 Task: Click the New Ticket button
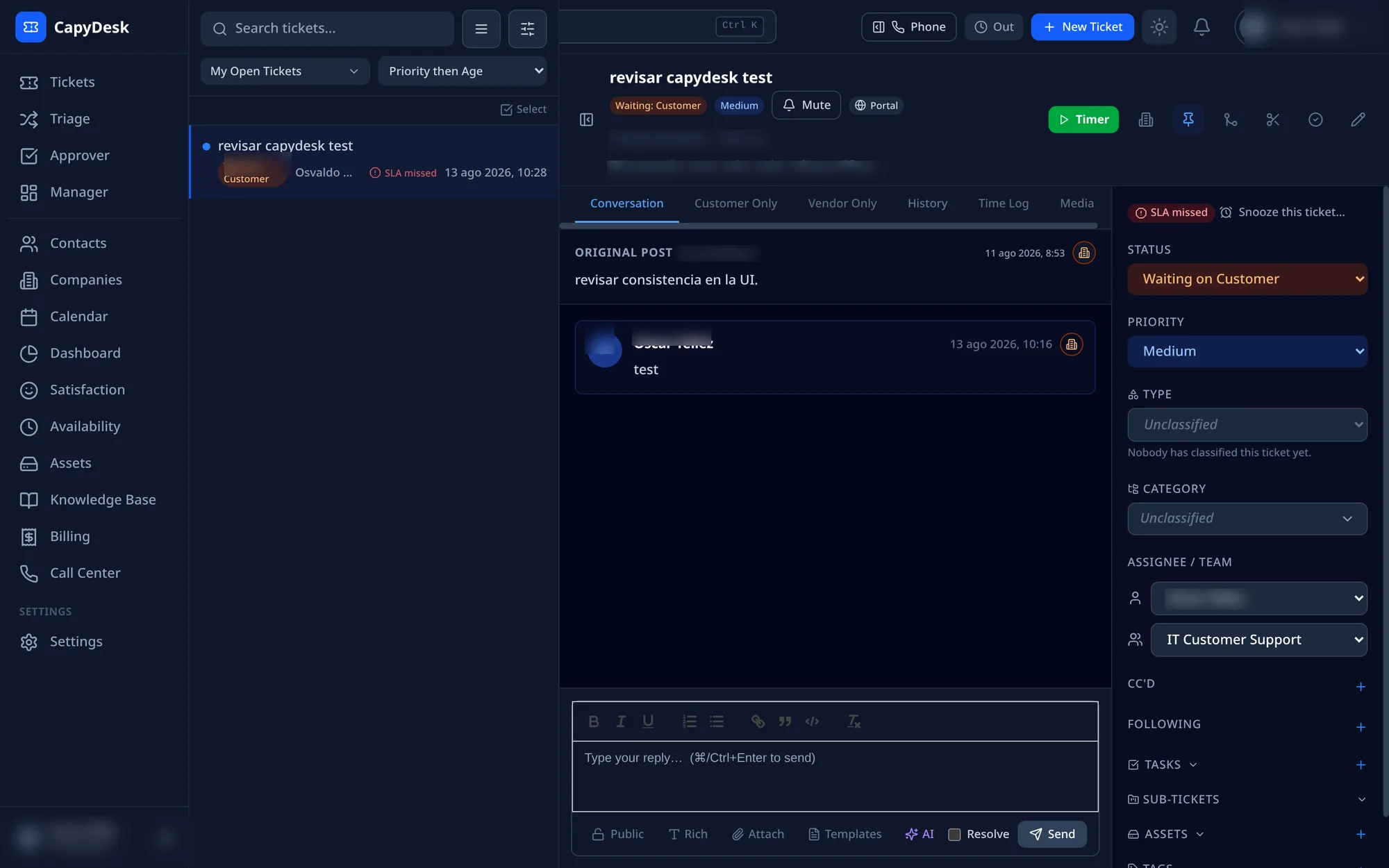pyautogui.click(x=1082, y=27)
